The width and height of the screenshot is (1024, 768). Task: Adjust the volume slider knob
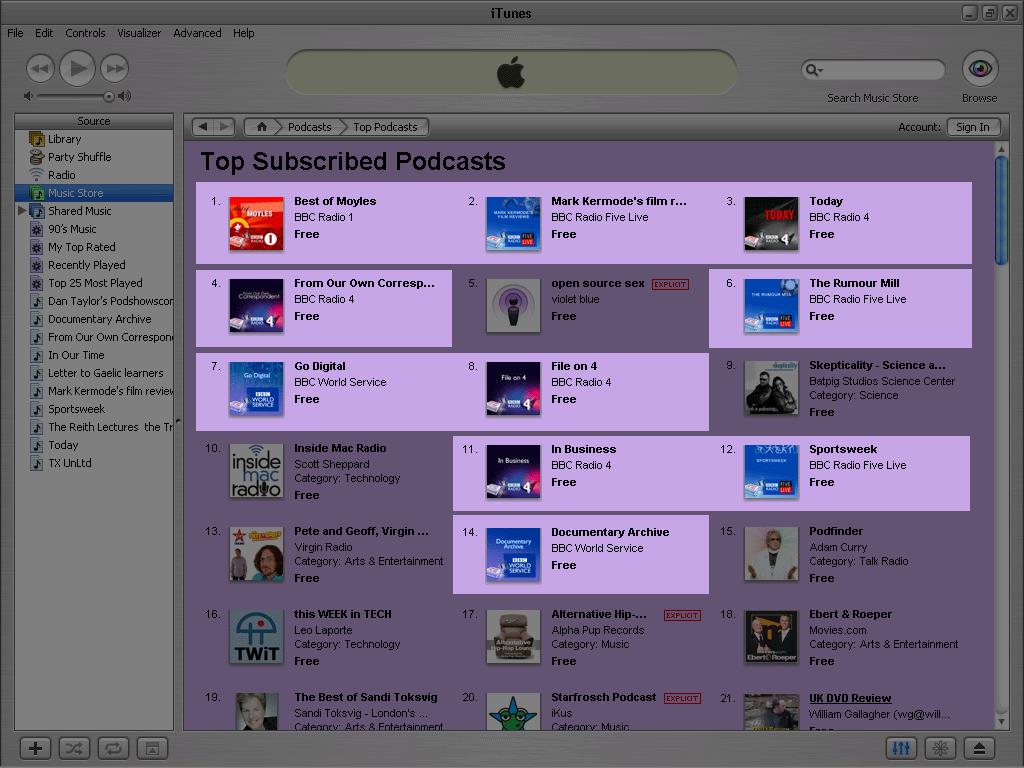[109, 97]
